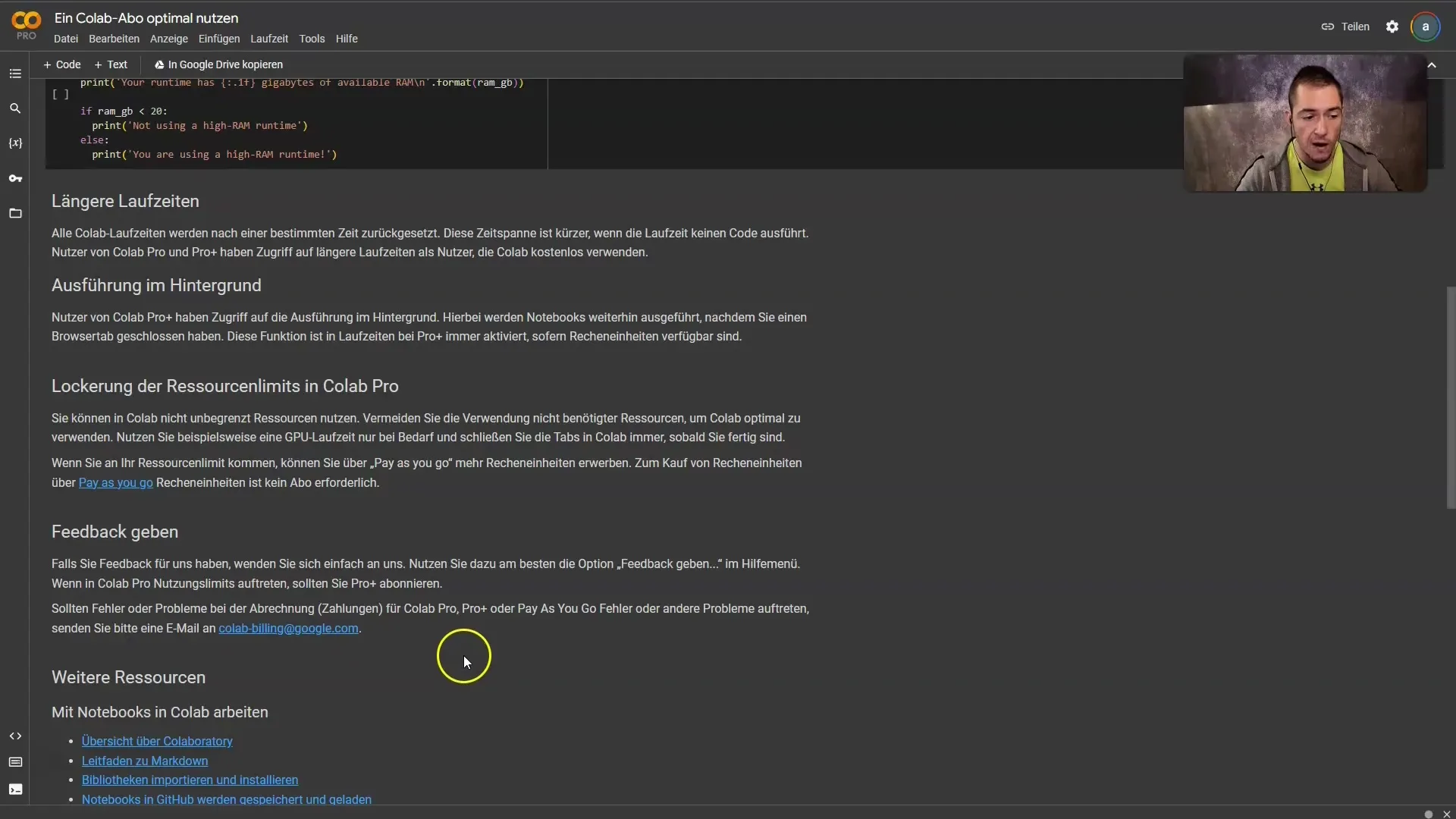Screen dimensions: 1456x819
Task: Click the Hilfe menu item
Action: point(347,38)
